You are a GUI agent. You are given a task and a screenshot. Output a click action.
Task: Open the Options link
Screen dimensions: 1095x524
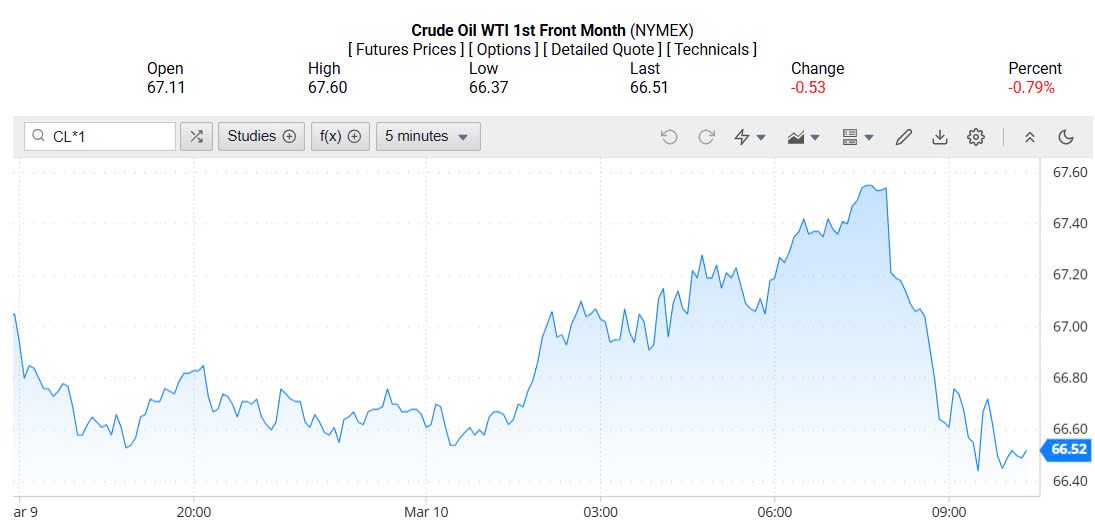click(x=504, y=49)
